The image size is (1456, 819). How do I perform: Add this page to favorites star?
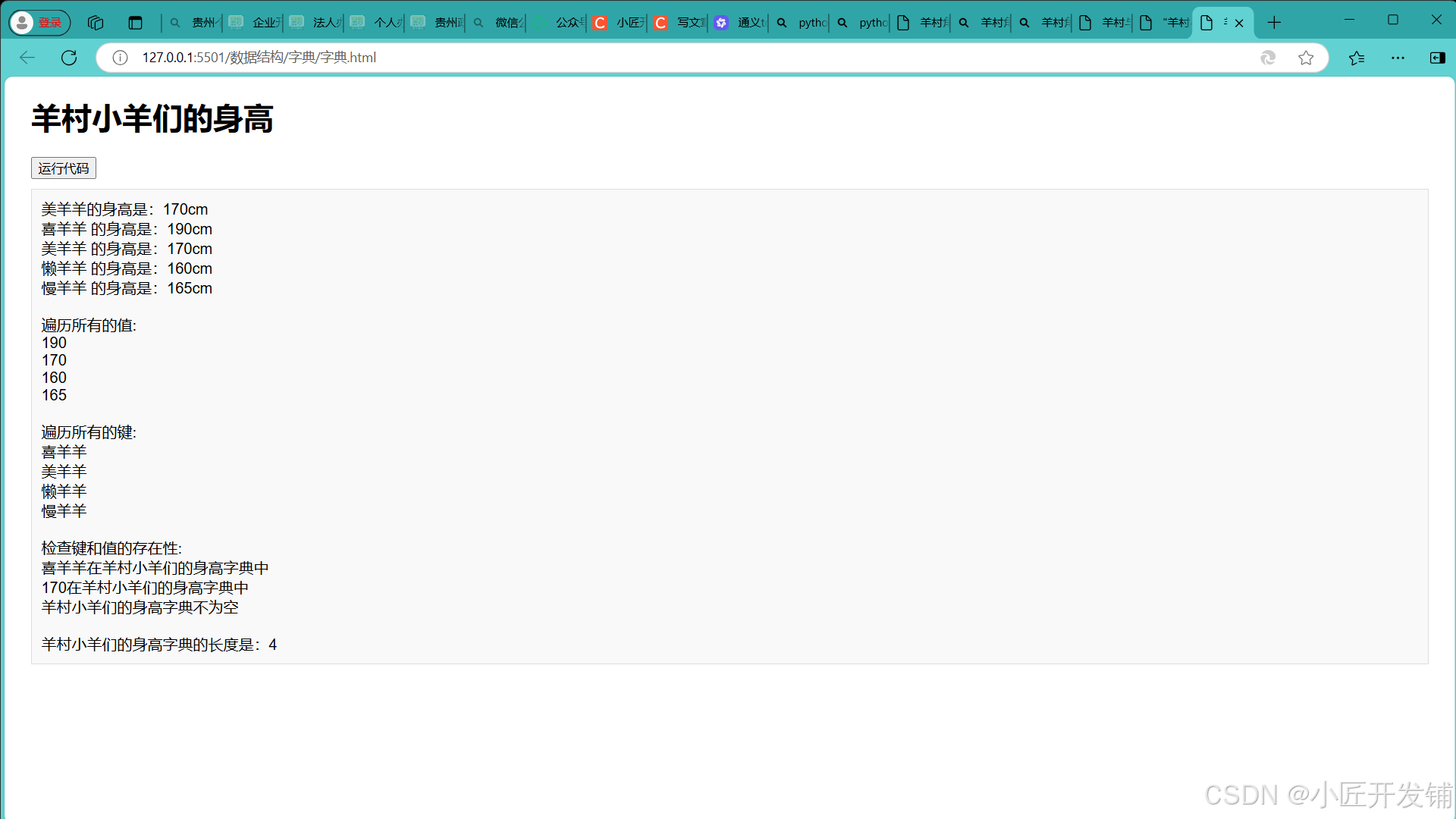click(1306, 58)
